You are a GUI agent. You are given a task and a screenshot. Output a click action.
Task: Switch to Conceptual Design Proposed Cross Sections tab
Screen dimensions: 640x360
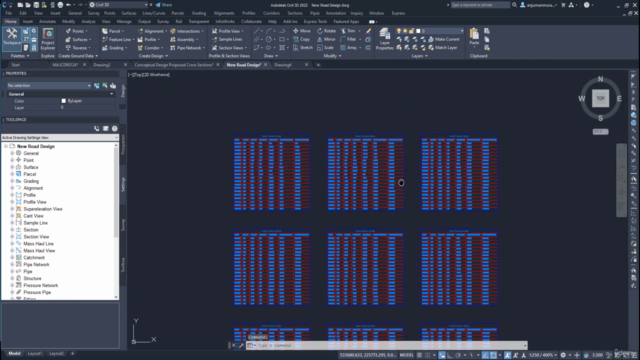pyautogui.click(x=173, y=65)
